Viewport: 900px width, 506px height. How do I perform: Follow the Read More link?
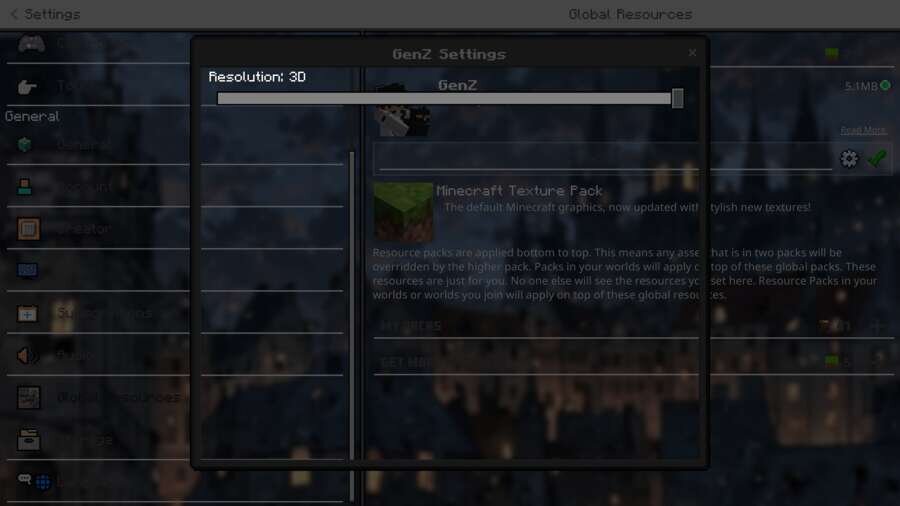pos(863,130)
